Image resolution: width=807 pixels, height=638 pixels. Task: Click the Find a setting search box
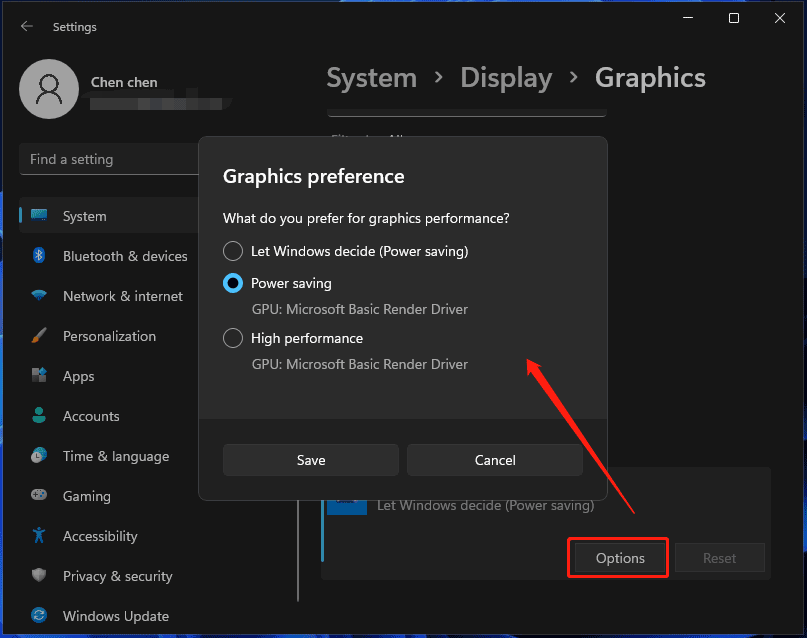[110, 159]
